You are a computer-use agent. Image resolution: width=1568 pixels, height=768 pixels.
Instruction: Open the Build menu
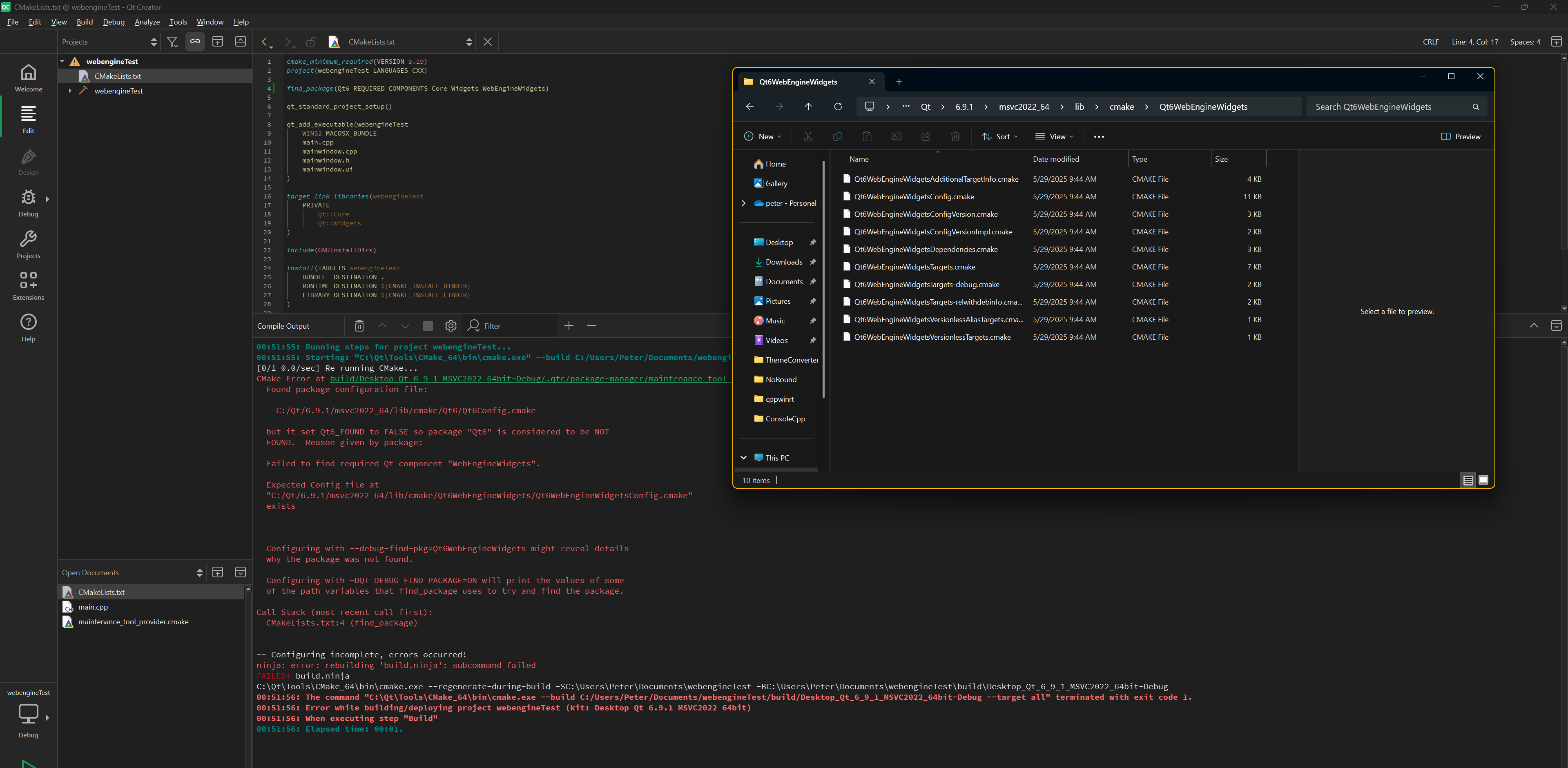click(x=85, y=22)
